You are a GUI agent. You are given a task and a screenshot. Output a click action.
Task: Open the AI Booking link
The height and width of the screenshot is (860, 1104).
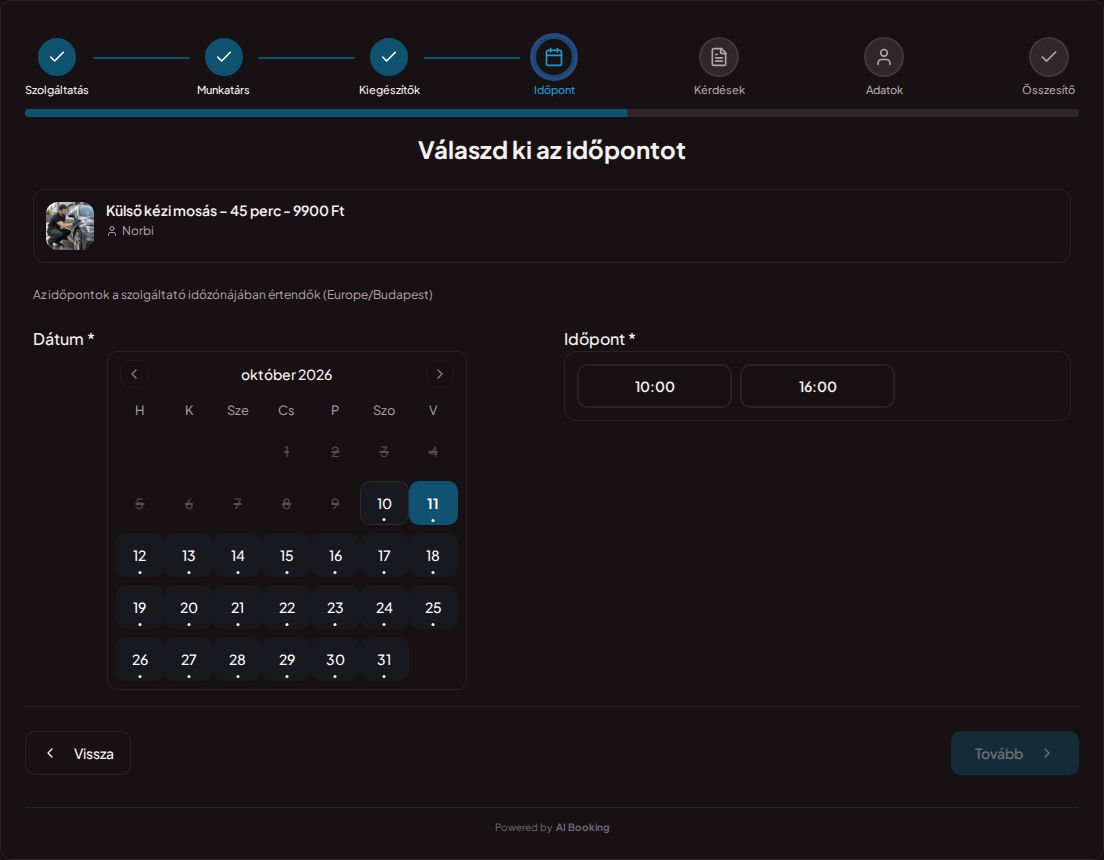[582, 828]
